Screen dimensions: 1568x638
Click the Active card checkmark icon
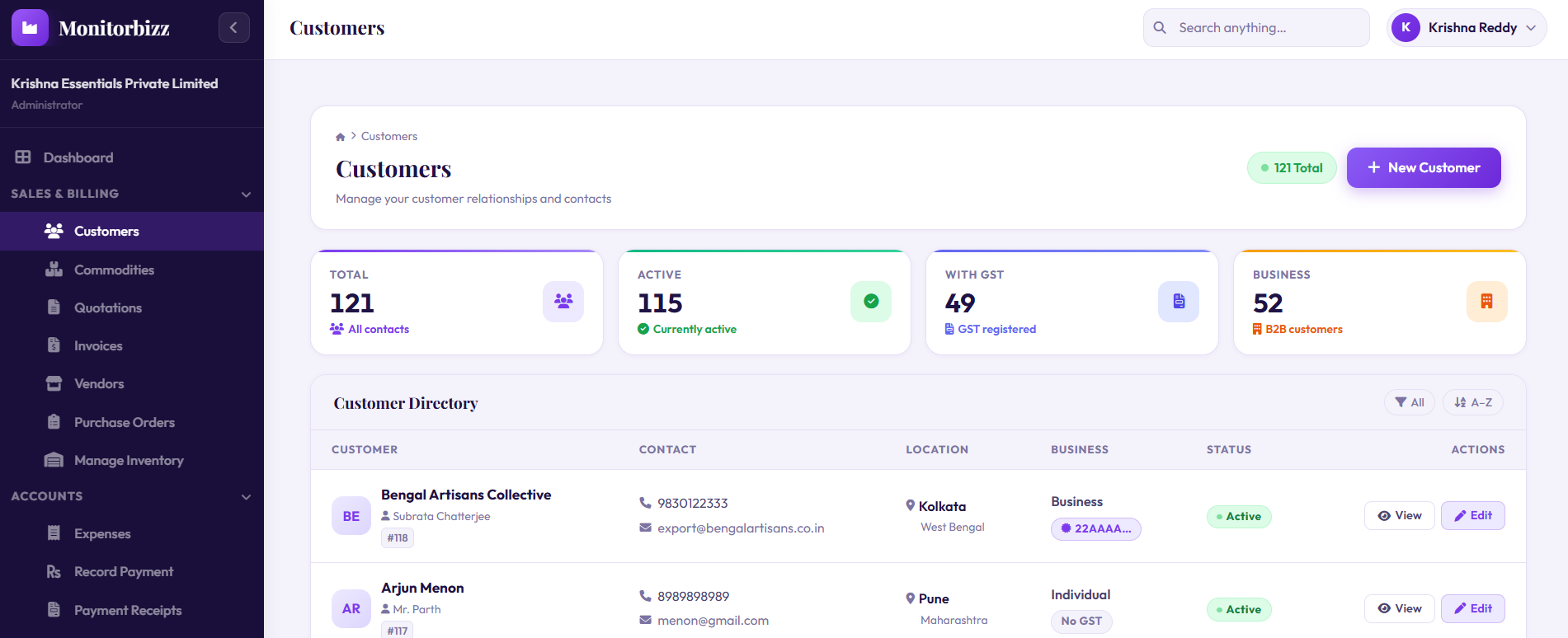(x=871, y=302)
